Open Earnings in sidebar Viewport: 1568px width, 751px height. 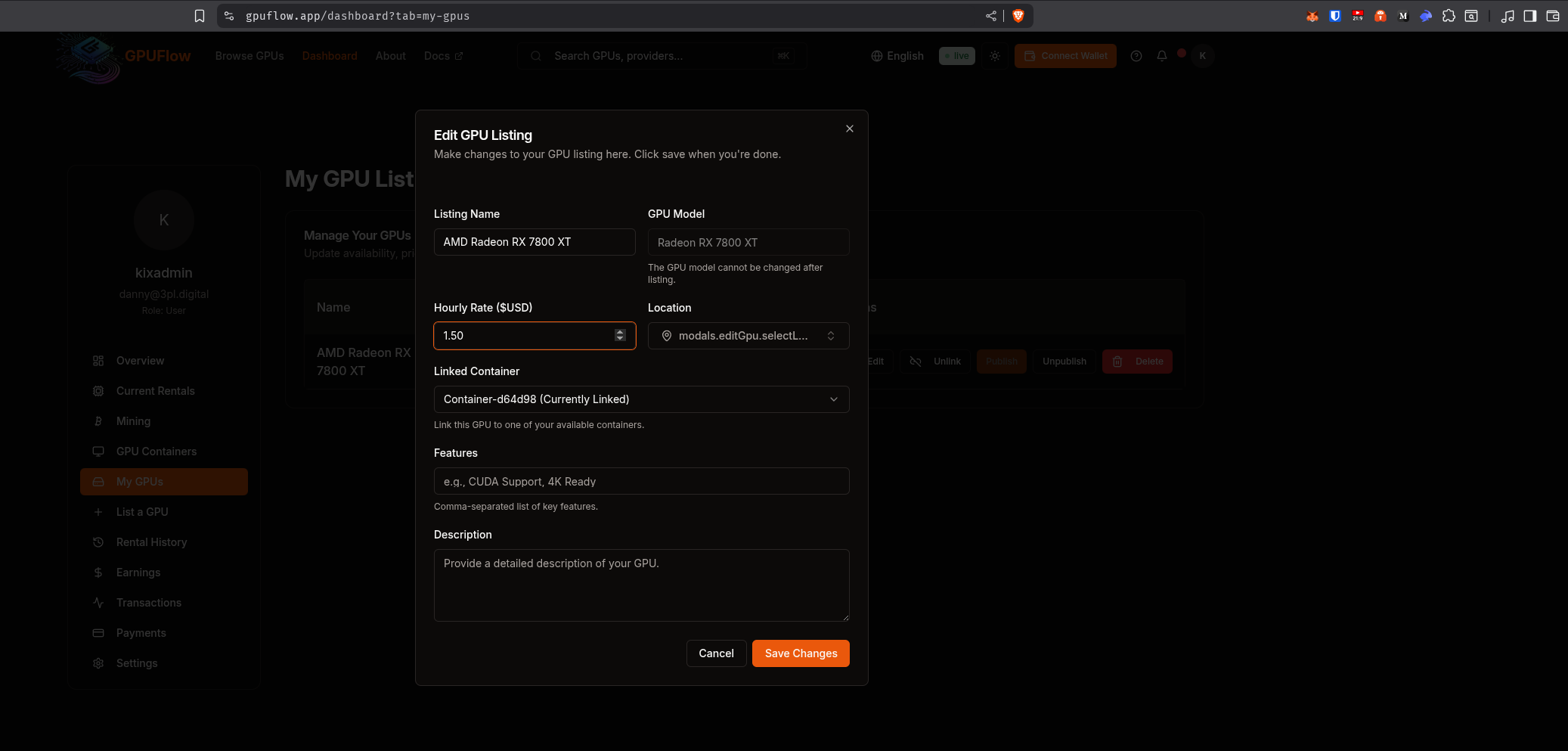click(x=164, y=573)
